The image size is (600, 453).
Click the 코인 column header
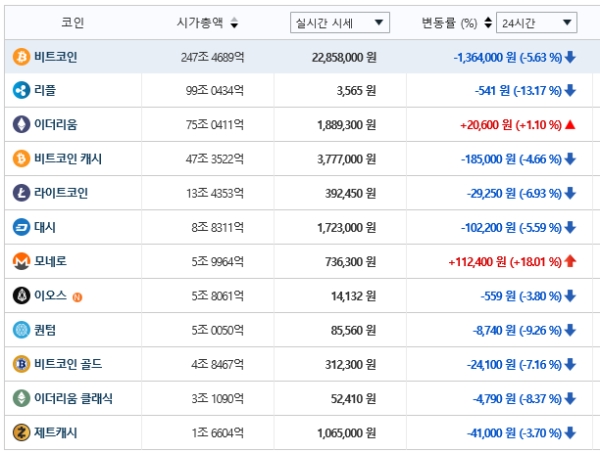click(72, 22)
